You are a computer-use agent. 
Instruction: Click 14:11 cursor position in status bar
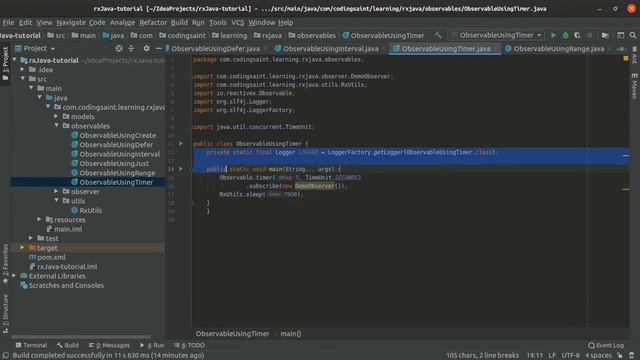tap(535, 355)
